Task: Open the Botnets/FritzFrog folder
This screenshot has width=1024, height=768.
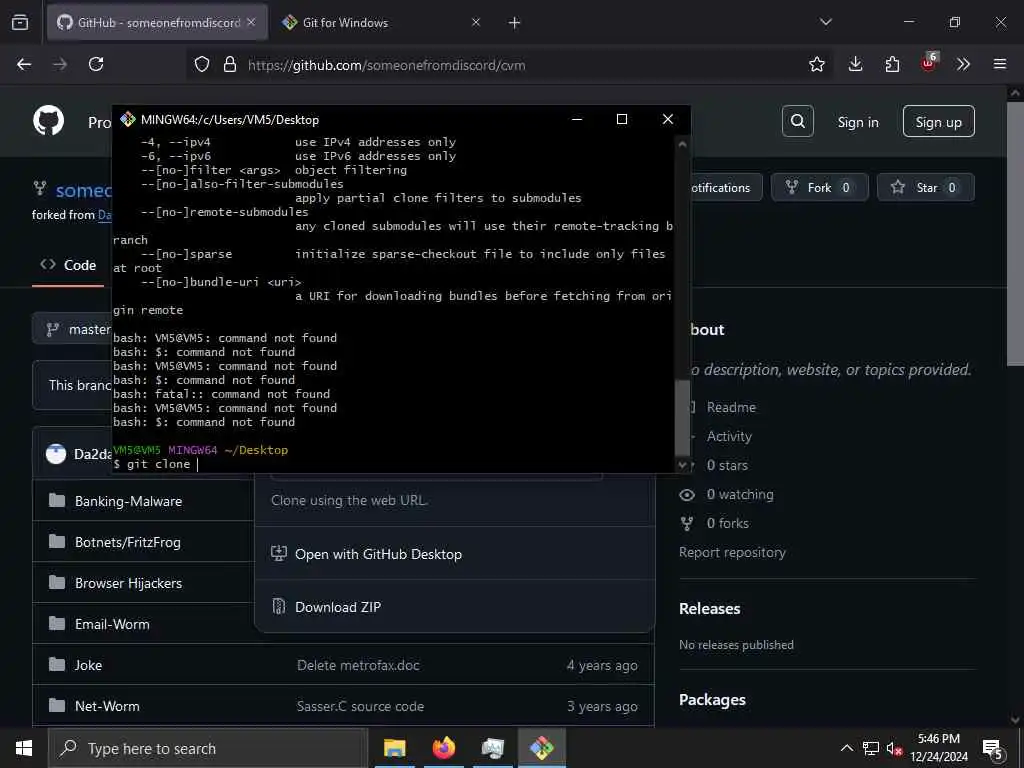Action: coord(127,542)
